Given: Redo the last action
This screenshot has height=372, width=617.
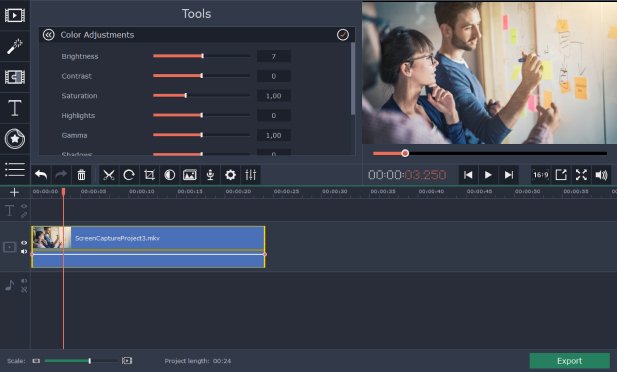Looking at the screenshot, I should pyautogui.click(x=61, y=175).
